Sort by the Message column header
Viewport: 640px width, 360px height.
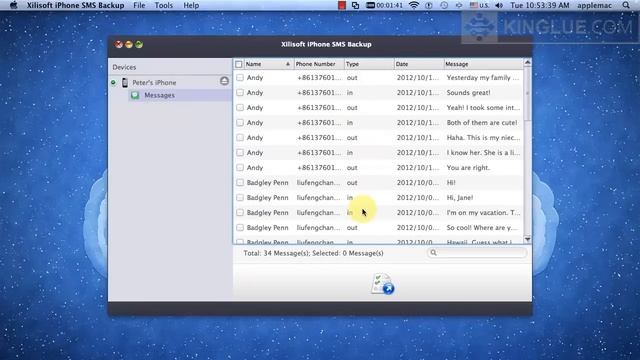483,64
